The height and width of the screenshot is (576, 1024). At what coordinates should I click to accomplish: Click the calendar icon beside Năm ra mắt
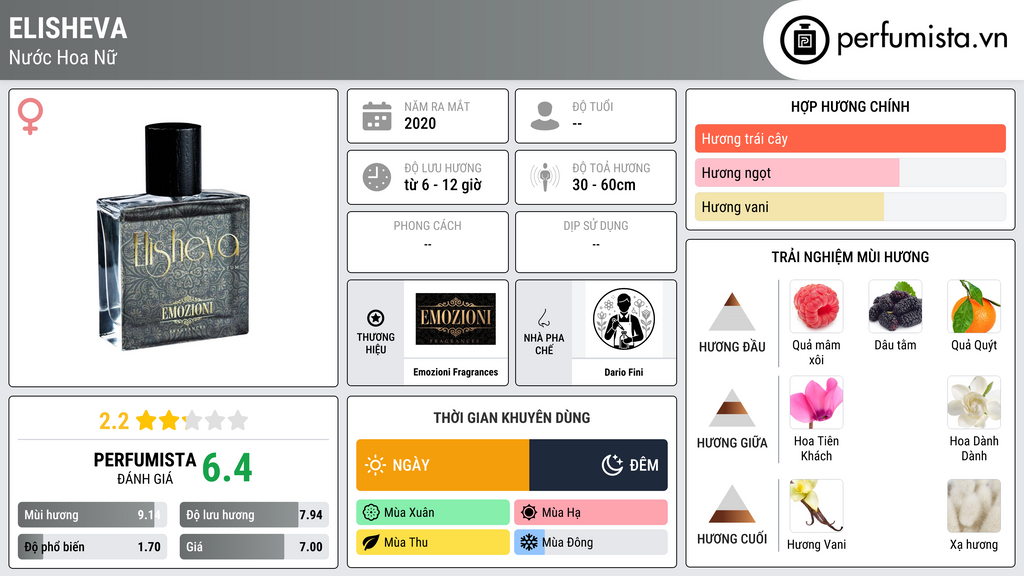377,116
